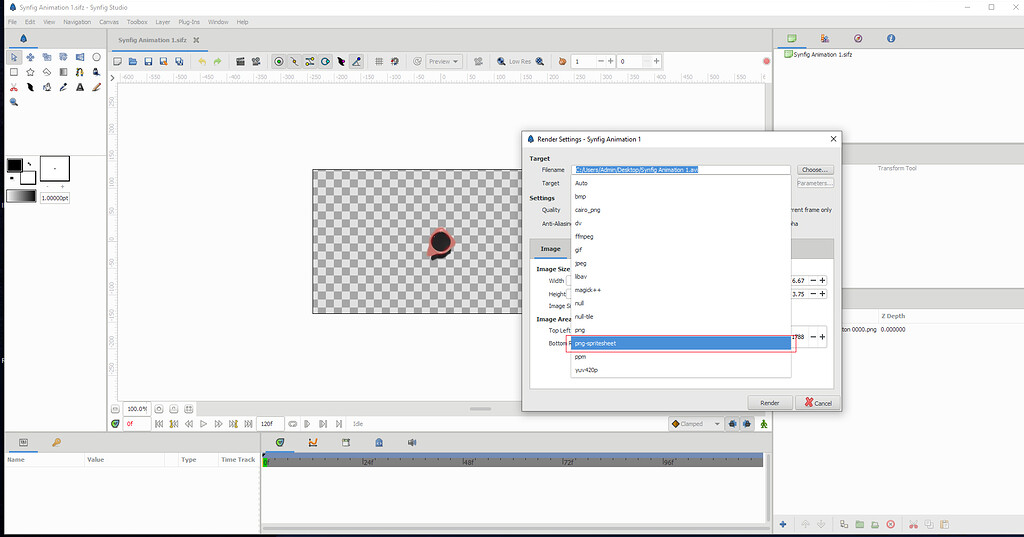The image size is (1024, 537).
Task: Toggle the Low Res rendering button
Action: [x=519, y=61]
